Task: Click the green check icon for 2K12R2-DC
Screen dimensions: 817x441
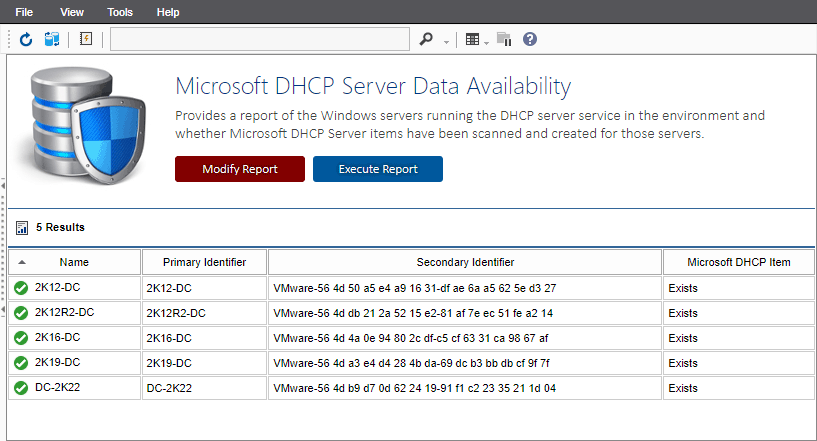Action: pos(21,313)
